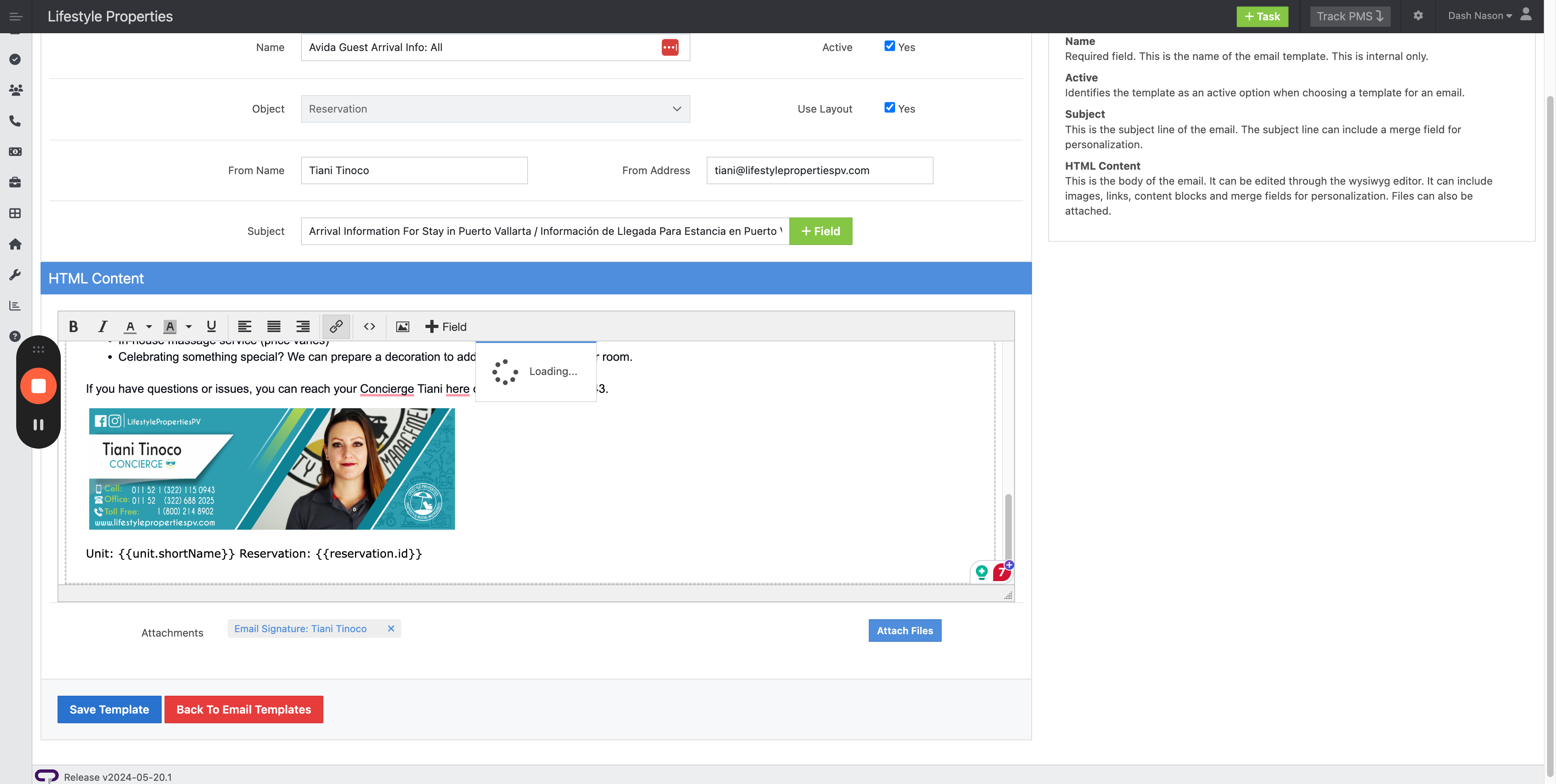Open the grid table sidebar icon

point(15,213)
